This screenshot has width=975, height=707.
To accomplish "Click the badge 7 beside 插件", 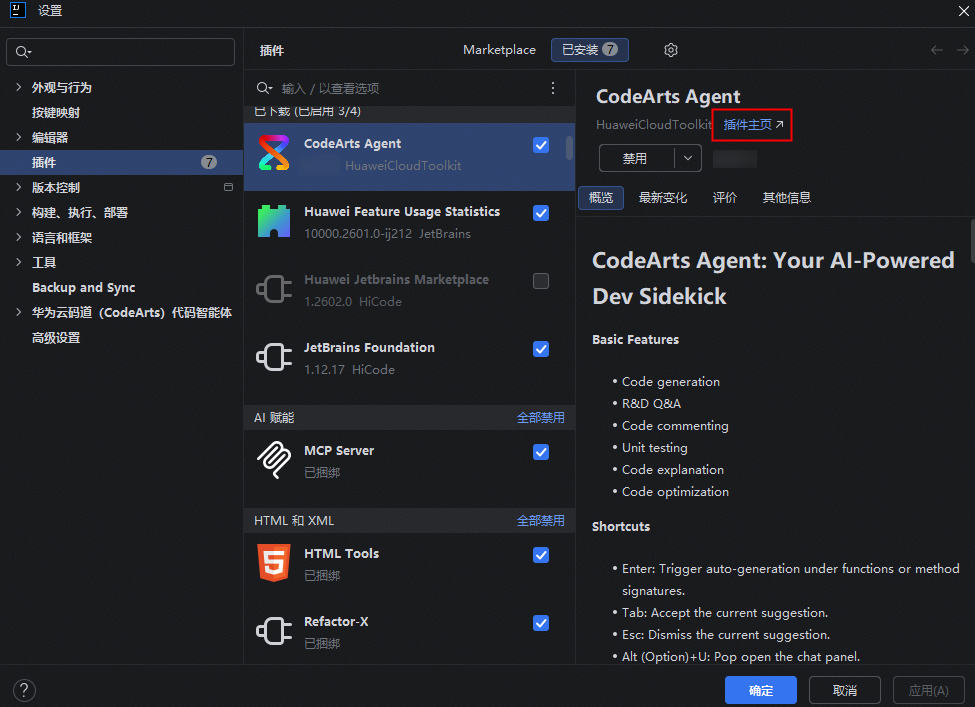I will click(209, 162).
